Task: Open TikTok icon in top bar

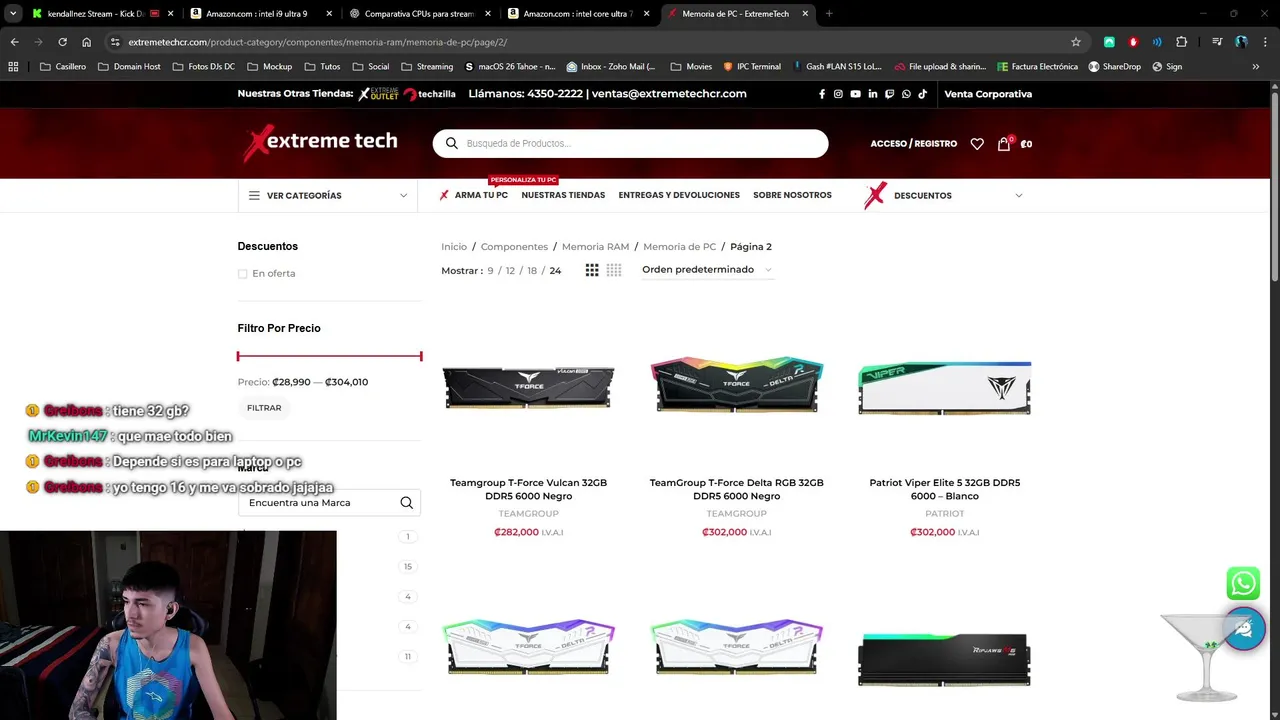Action: click(x=922, y=94)
